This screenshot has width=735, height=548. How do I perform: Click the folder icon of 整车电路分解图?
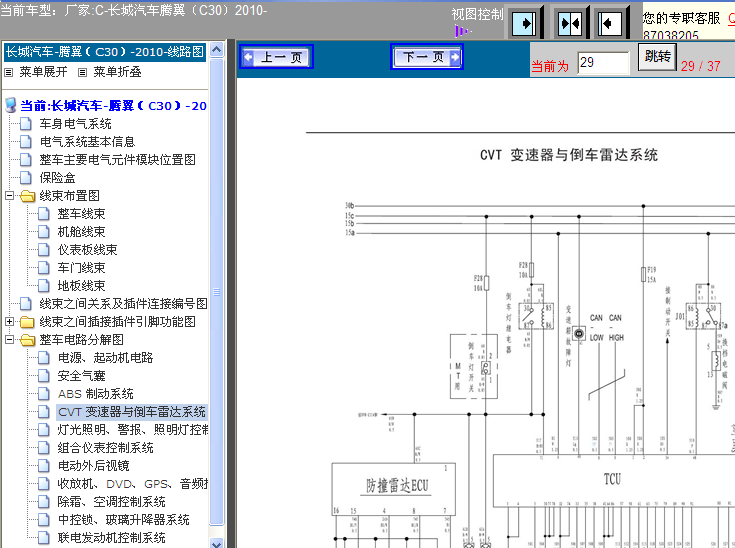point(28,340)
